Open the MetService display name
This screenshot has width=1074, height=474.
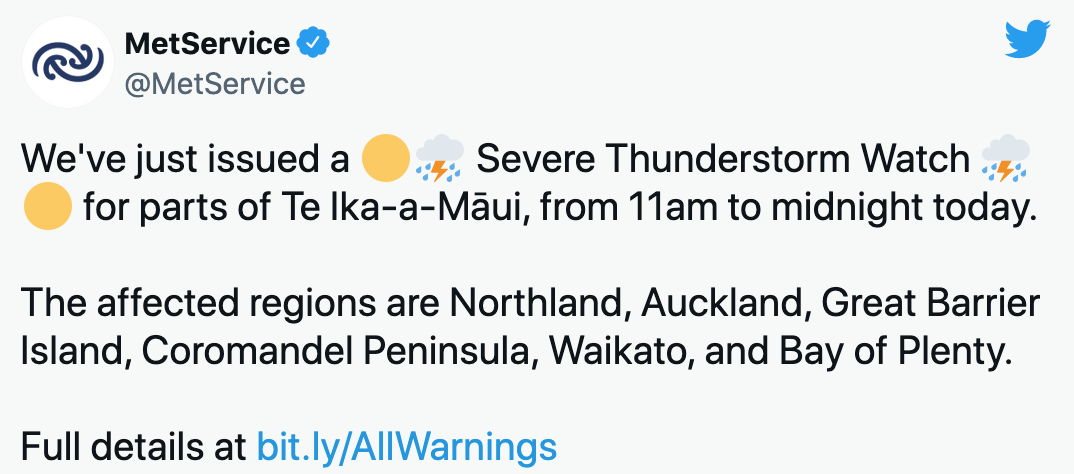(208, 44)
